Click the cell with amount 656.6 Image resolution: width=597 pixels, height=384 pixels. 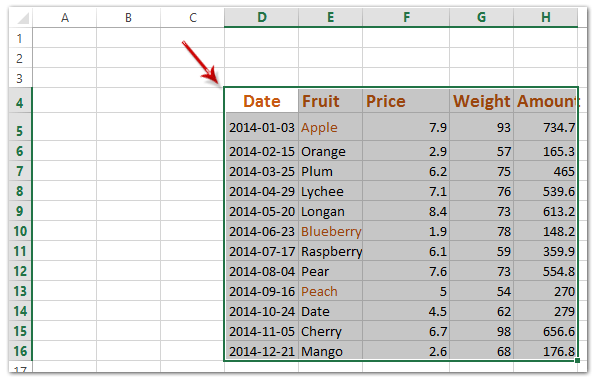point(546,331)
